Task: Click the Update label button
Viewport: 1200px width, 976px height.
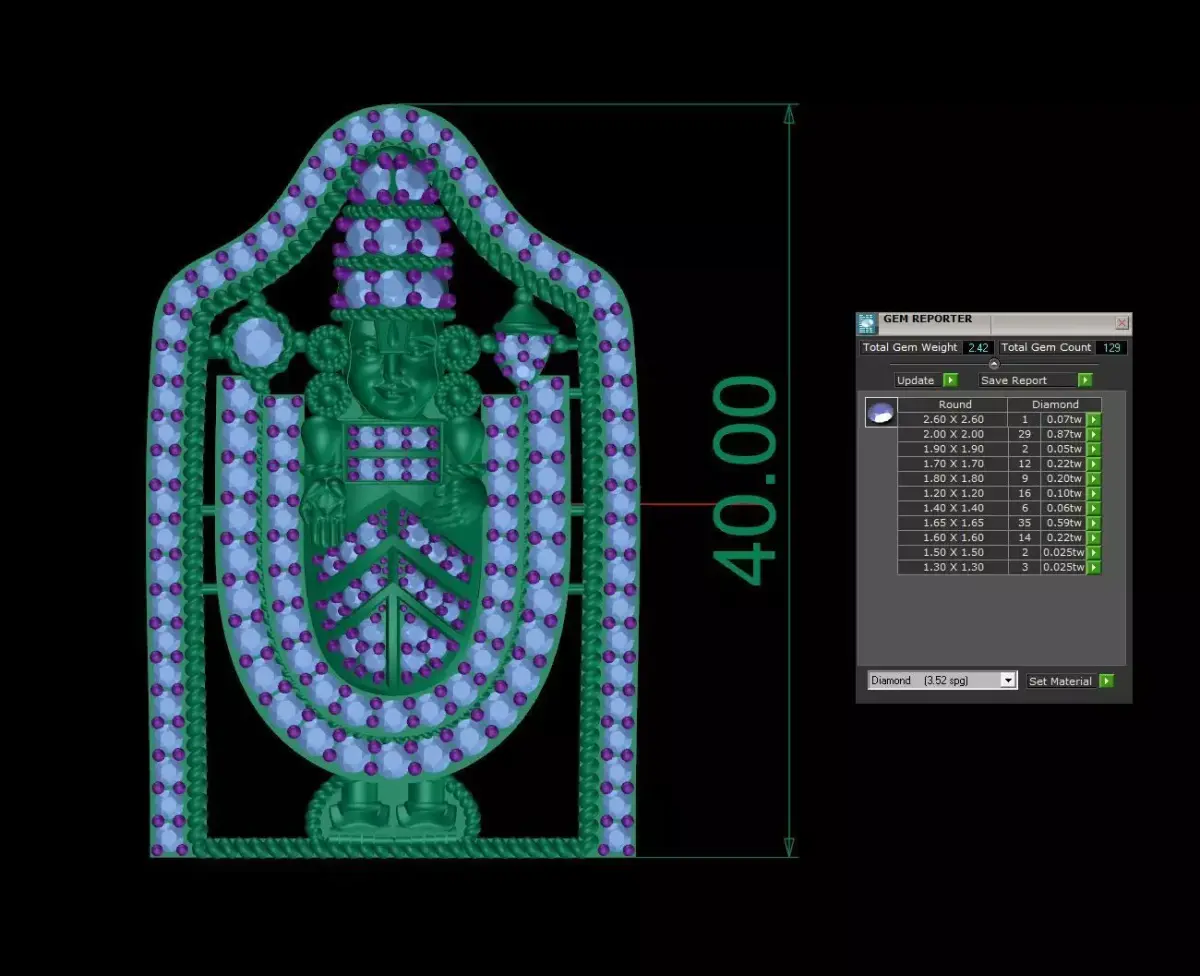Action: point(916,380)
